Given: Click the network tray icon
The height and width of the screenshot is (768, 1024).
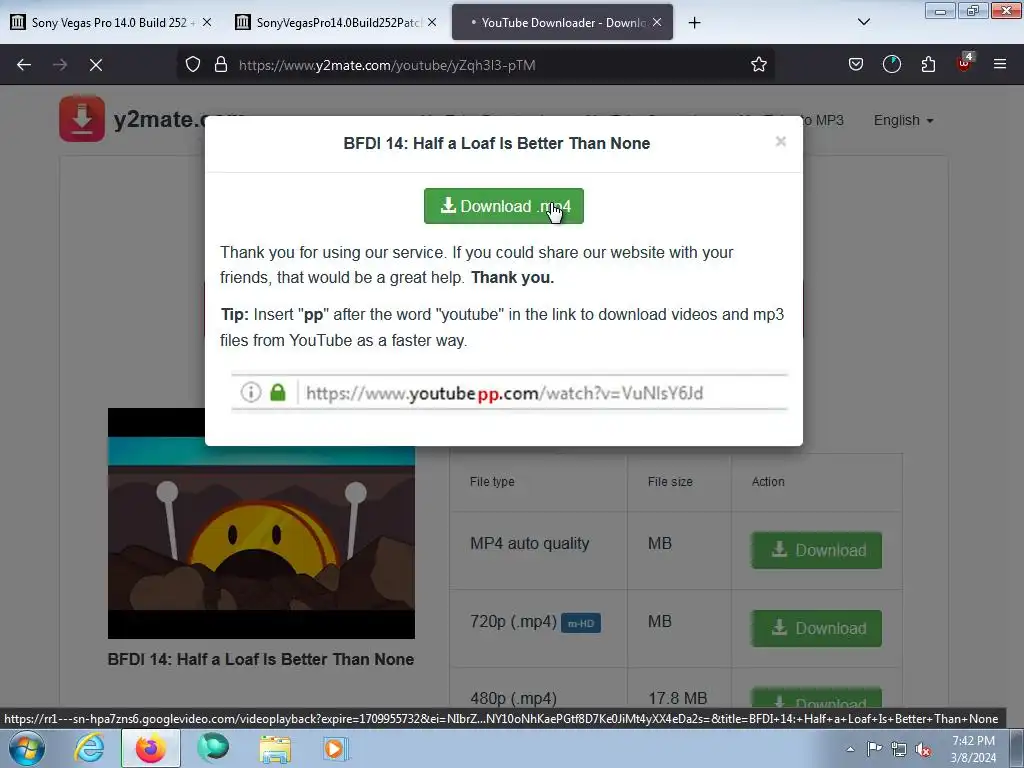Looking at the screenshot, I should [x=899, y=749].
